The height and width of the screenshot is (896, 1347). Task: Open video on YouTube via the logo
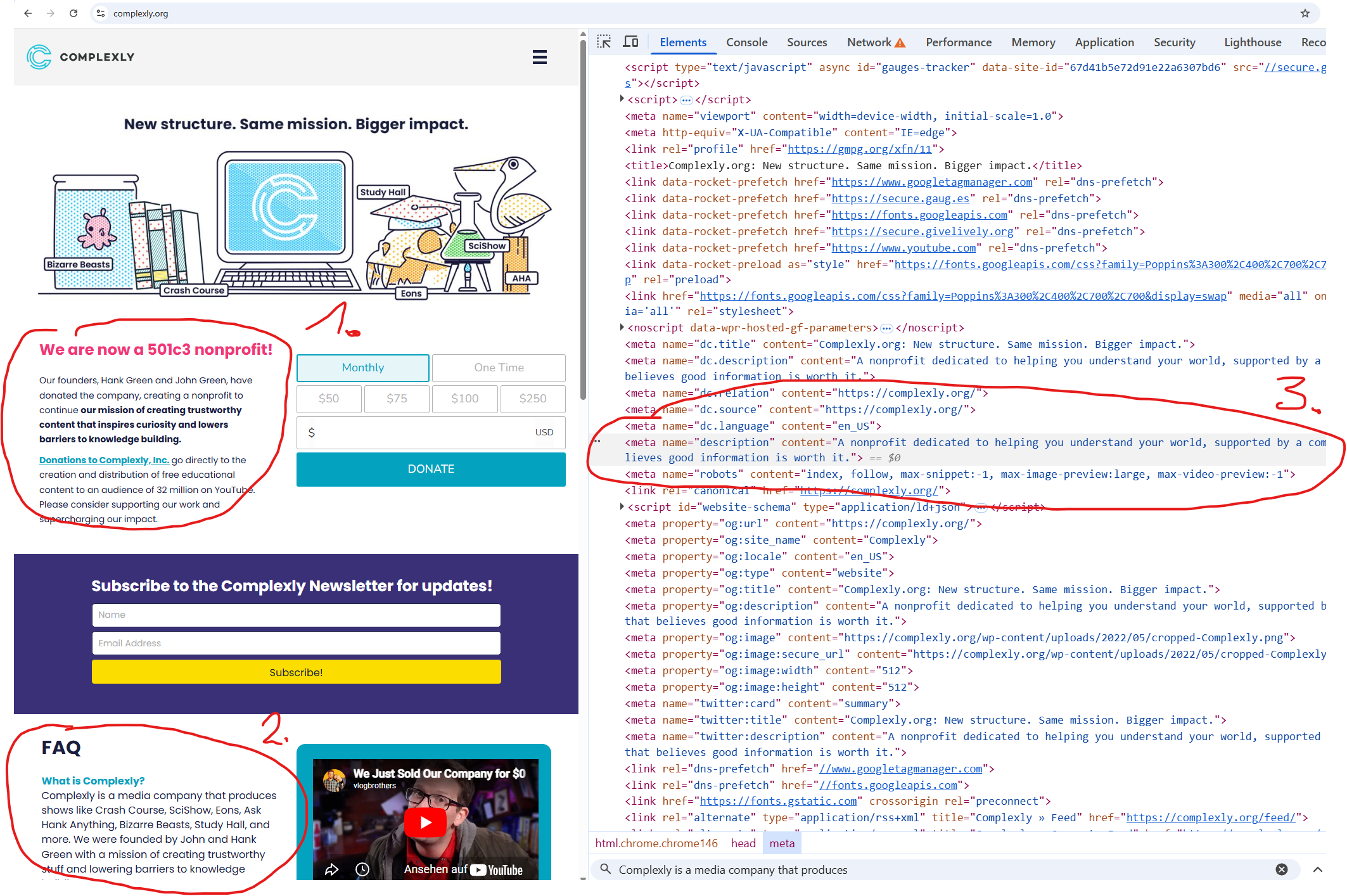(x=496, y=870)
